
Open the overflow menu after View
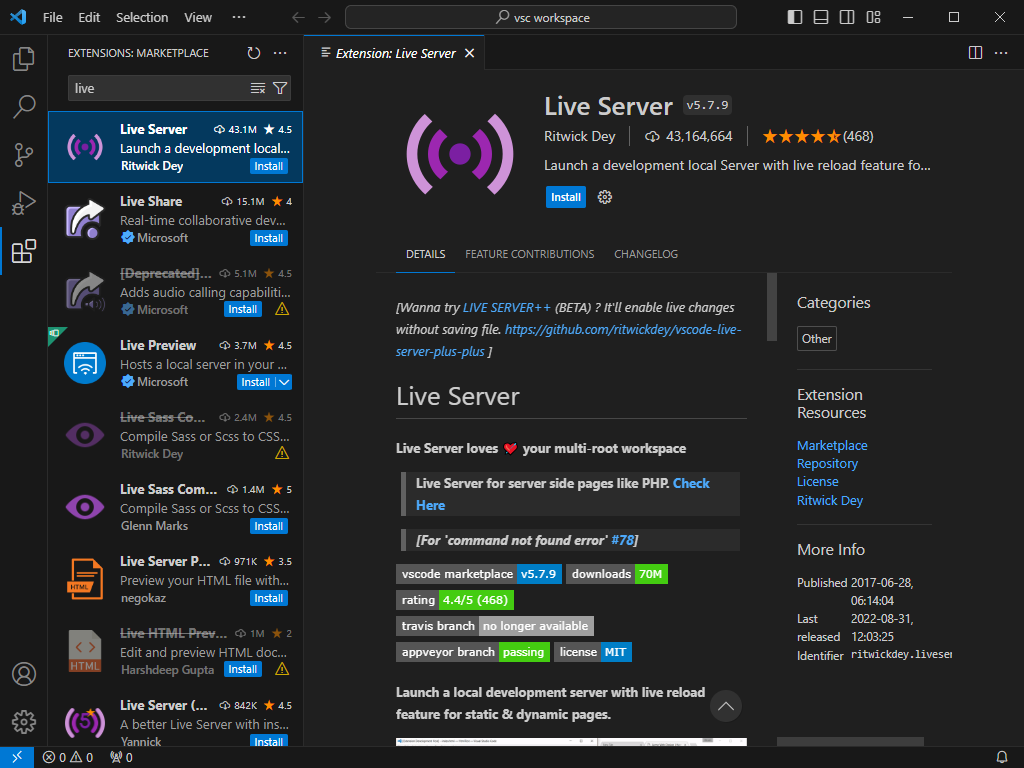click(x=239, y=18)
